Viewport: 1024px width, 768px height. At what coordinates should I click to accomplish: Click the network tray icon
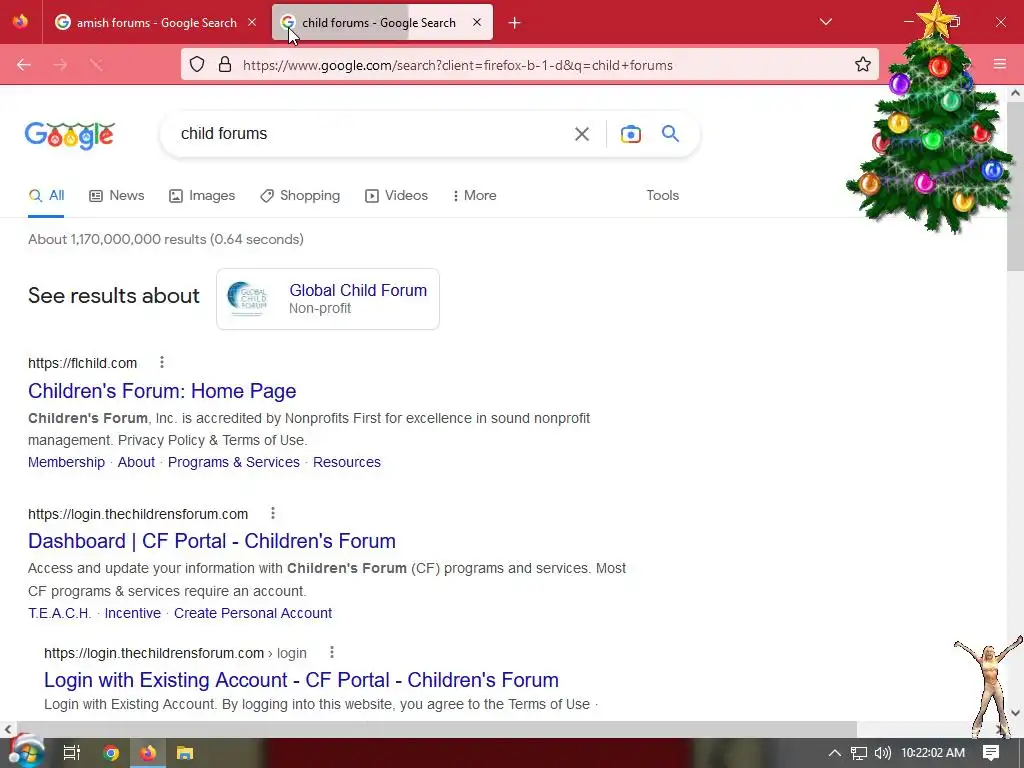[x=859, y=753]
